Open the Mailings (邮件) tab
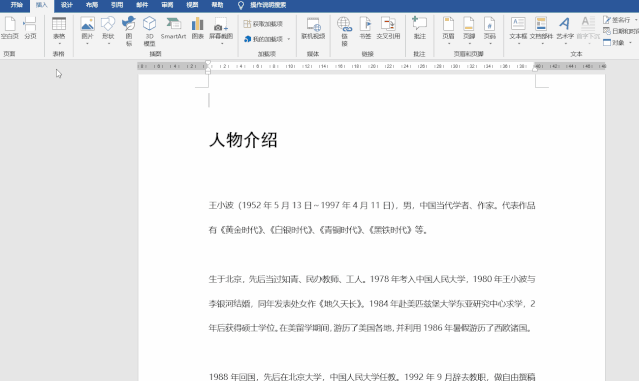This screenshot has height=381, width=639. pos(142,5)
